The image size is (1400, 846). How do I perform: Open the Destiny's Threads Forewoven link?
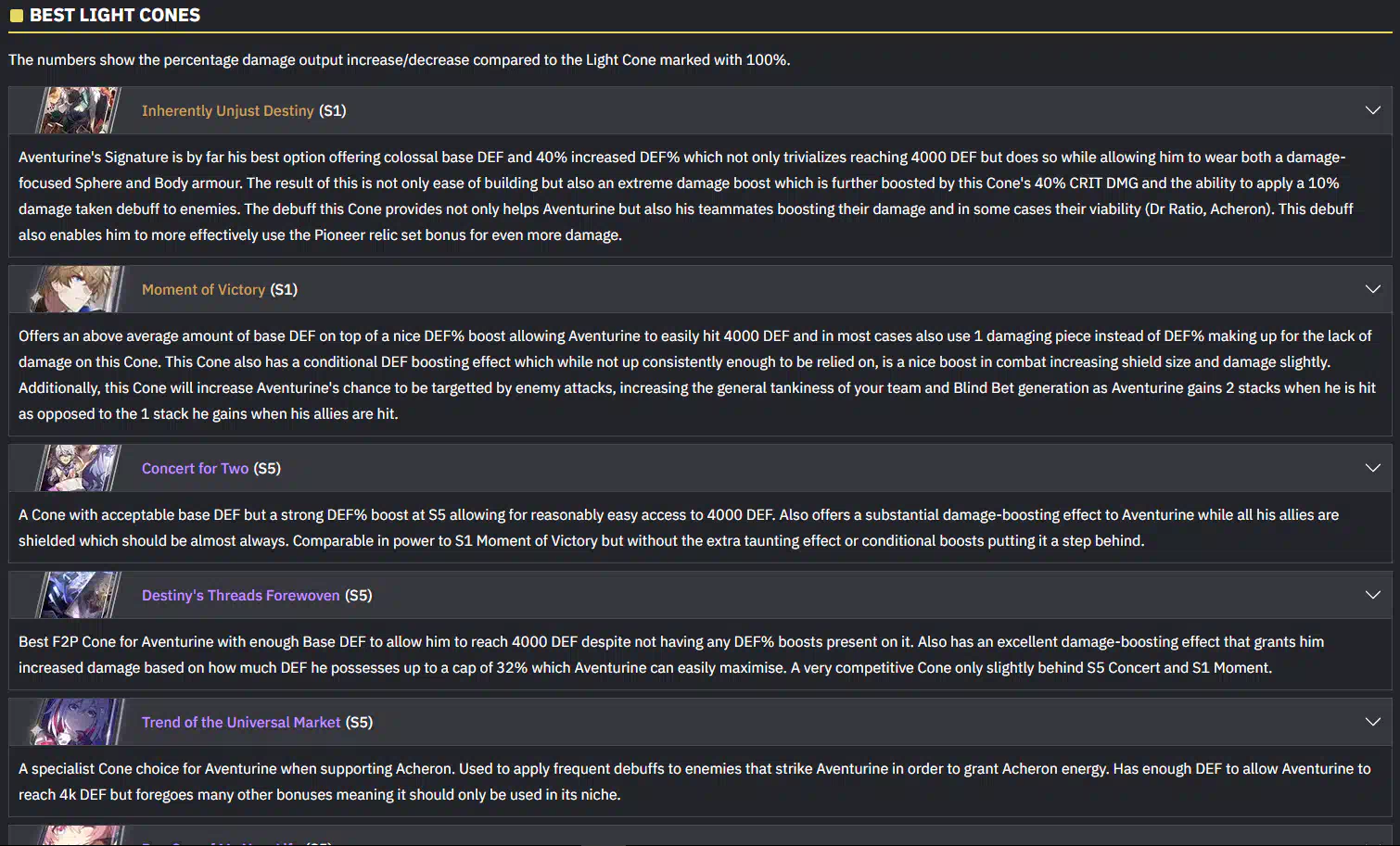pos(241,595)
